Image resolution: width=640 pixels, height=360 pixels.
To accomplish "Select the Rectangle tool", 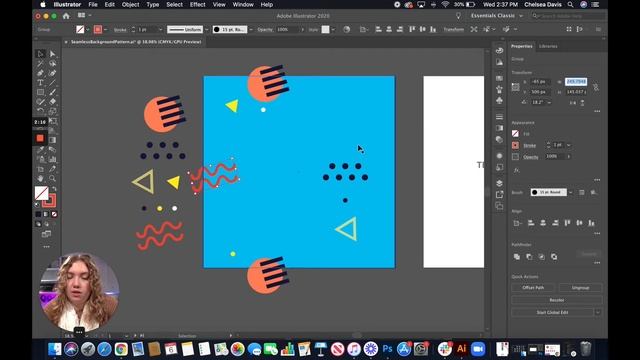I will [x=40, y=92].
